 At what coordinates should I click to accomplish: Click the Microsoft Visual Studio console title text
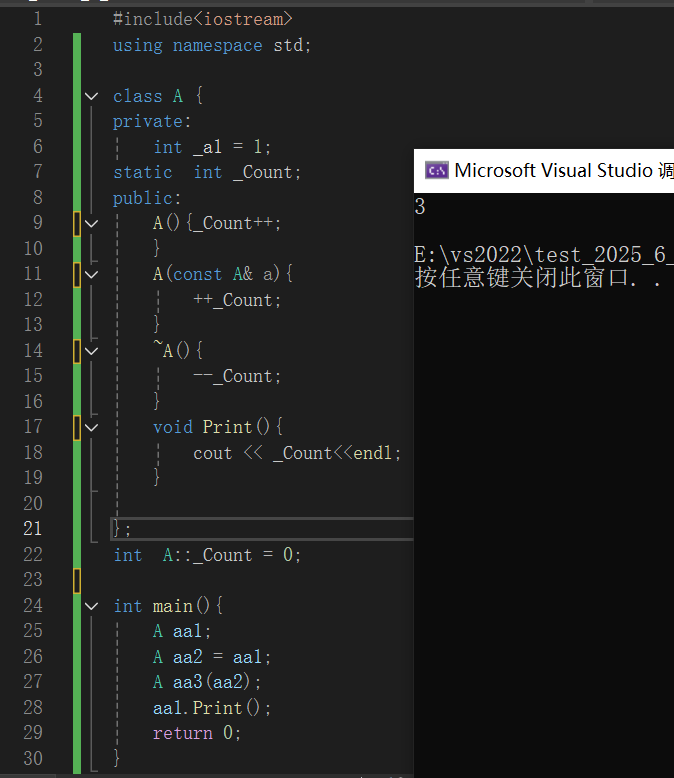click(x=564, y=171)
